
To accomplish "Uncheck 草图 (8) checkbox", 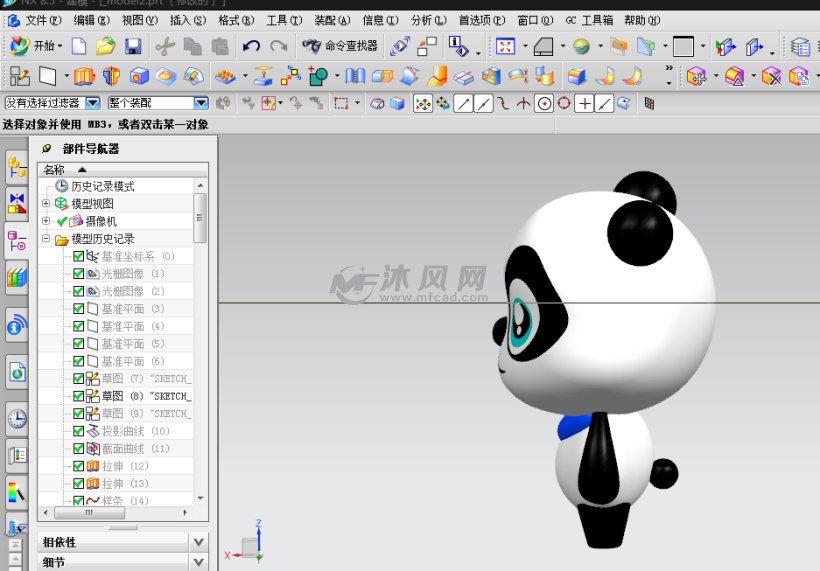I will (x=78, y=396).
